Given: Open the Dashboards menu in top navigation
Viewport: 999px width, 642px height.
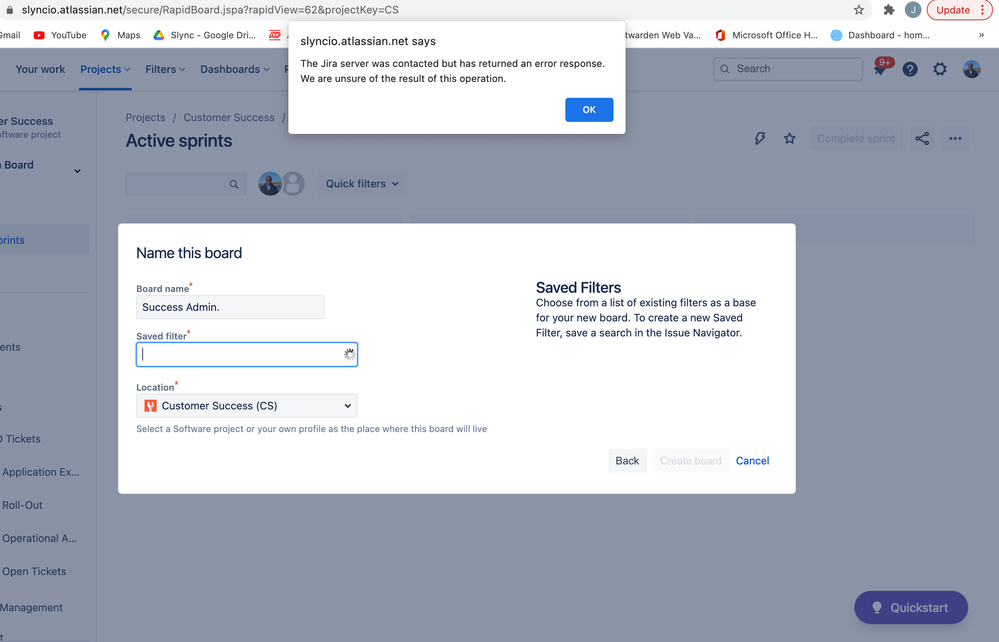Looking at the screenshot, I should click(234, 69).
